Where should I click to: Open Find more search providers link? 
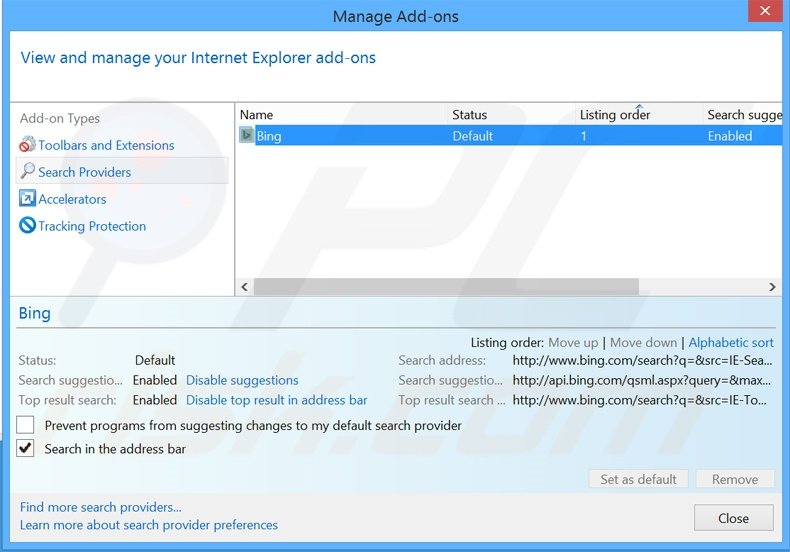pos(100,507)
